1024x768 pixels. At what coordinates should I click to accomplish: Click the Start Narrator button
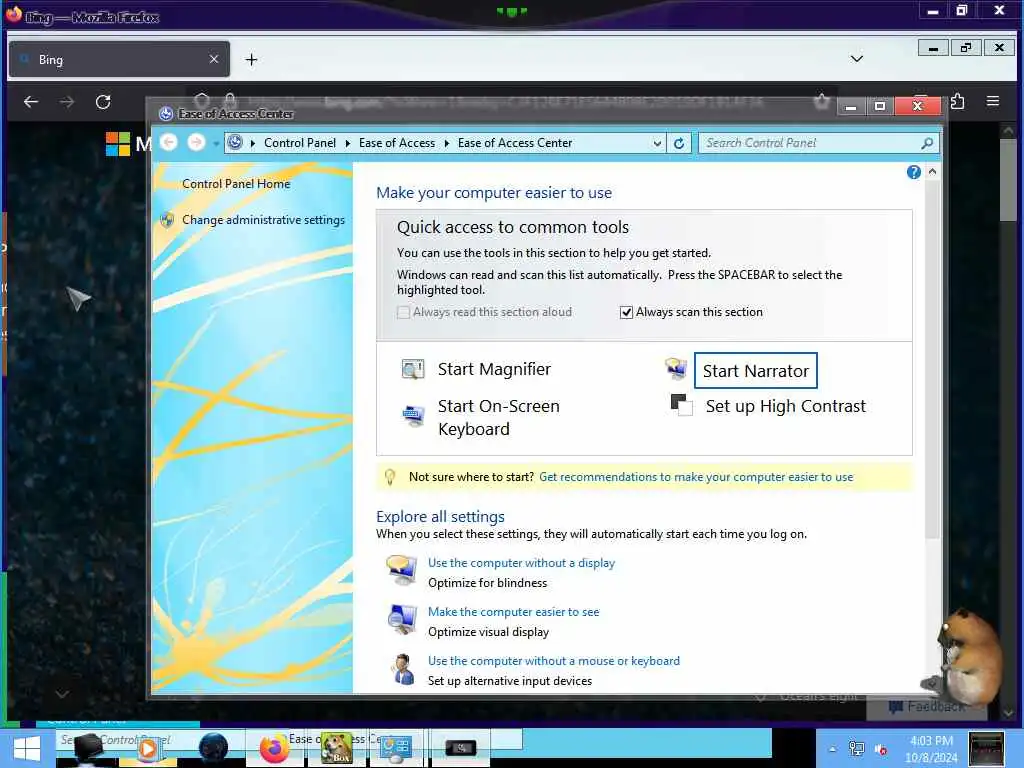[755, 371]
